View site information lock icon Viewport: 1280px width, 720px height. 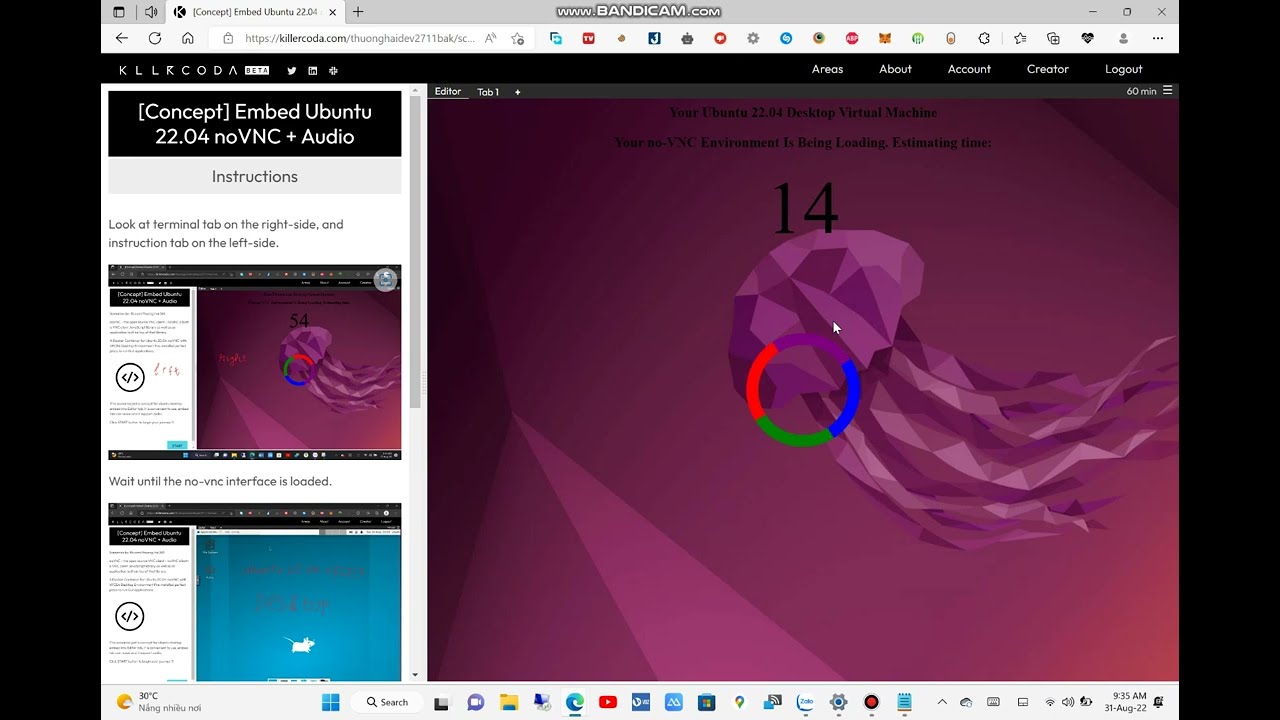click(x=228, y=38)
